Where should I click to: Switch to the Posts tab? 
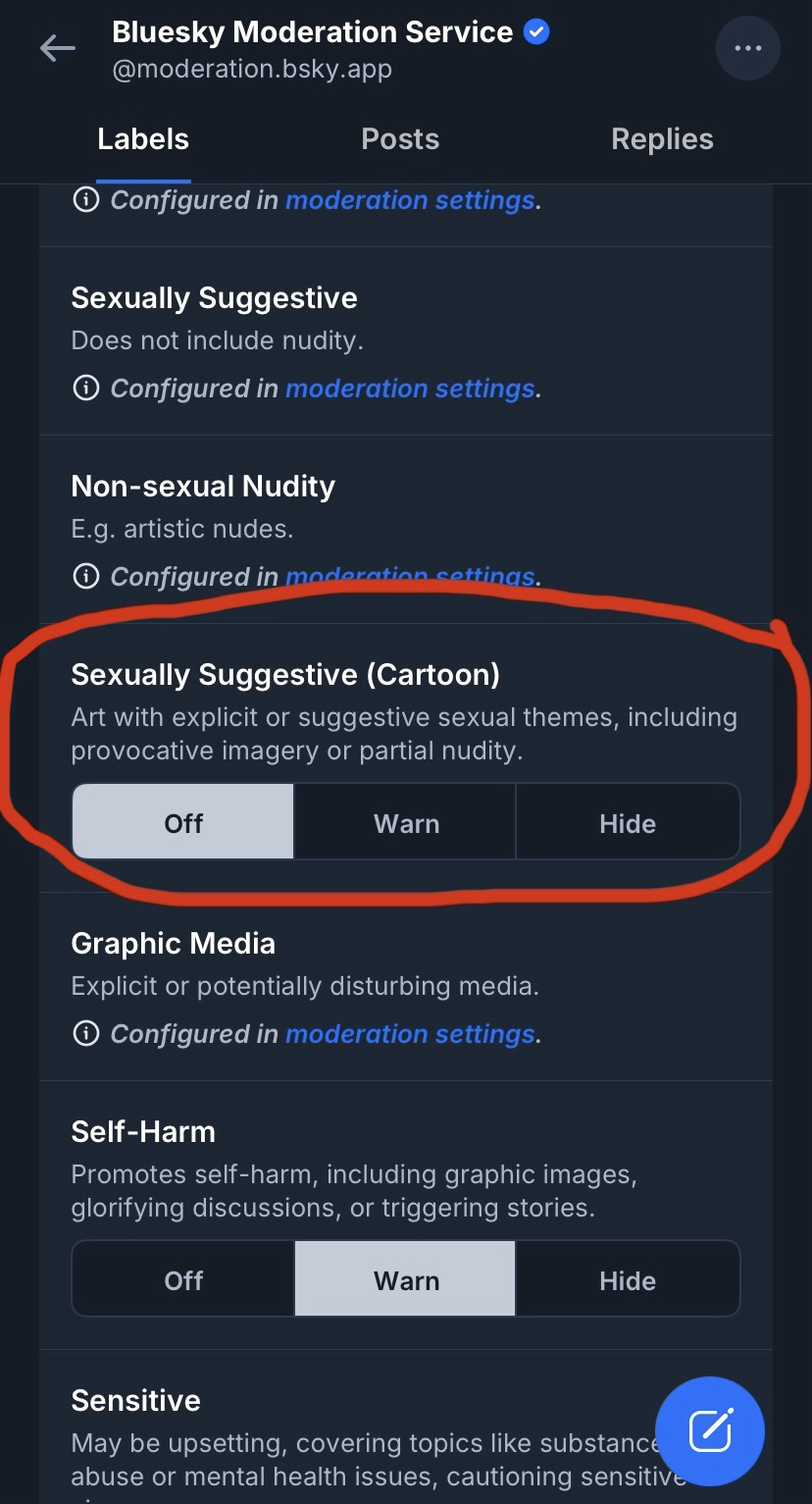[x=400, y=139]
